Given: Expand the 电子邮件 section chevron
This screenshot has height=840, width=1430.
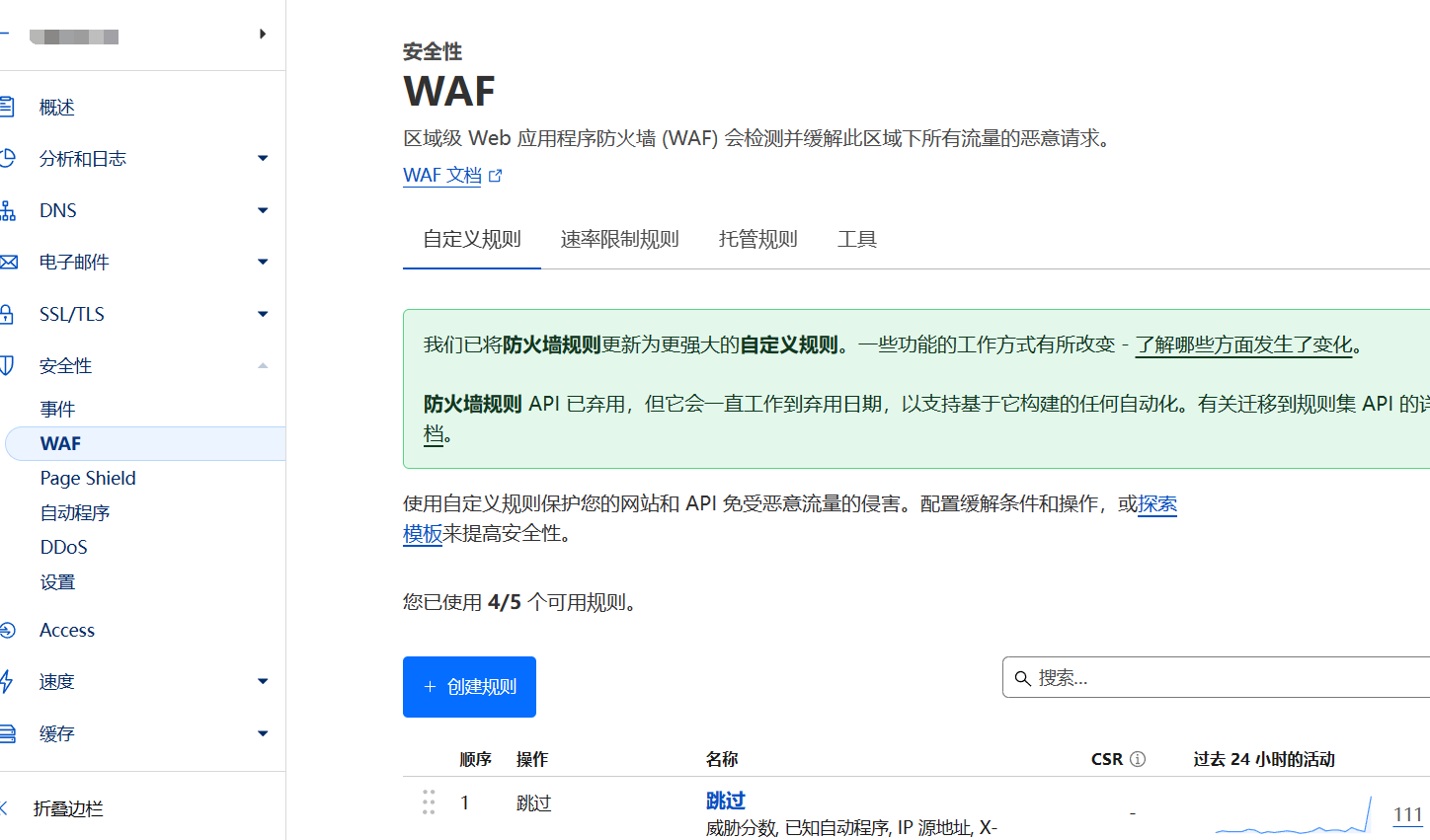Looking at the screenshot, I should point(263,262).
